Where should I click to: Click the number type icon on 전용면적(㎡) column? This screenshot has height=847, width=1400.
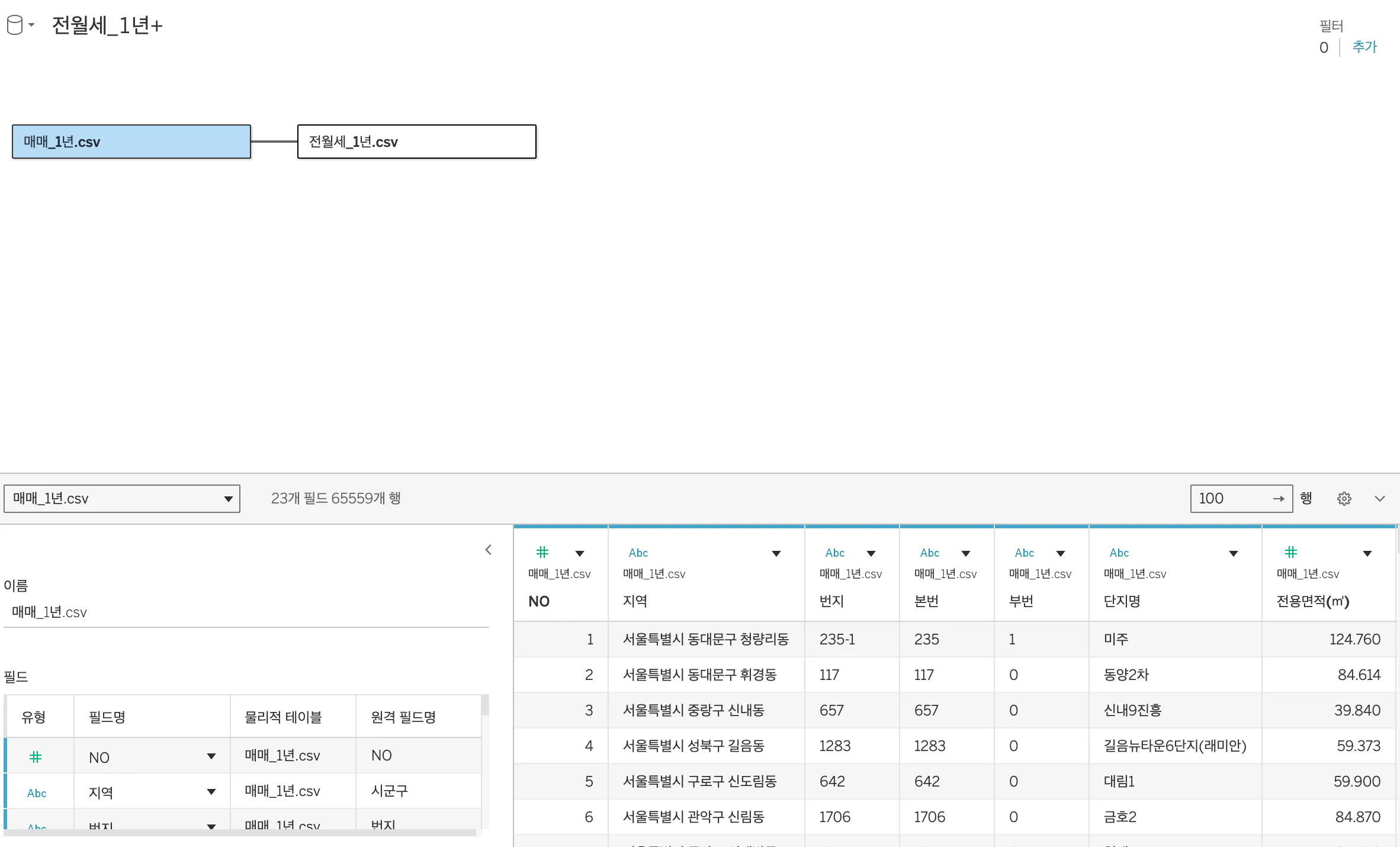coord(1290,553)
